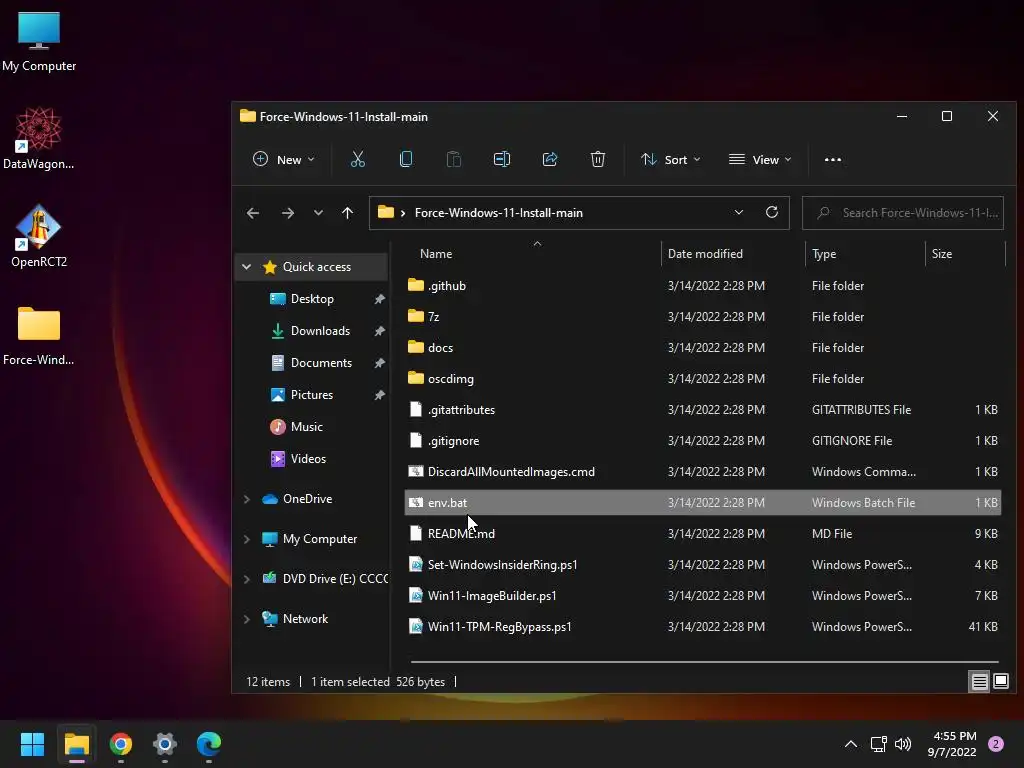The width and height of the screenshot is (1024, 768).
Task: Switch to details view layout icon
Action: pos(980,682)
